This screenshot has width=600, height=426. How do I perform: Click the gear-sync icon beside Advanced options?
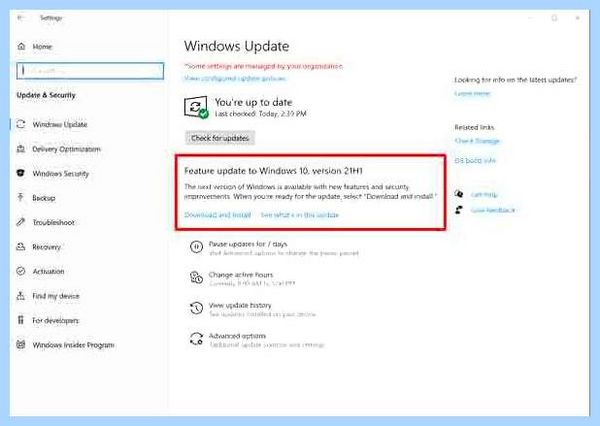click(196, 339)
